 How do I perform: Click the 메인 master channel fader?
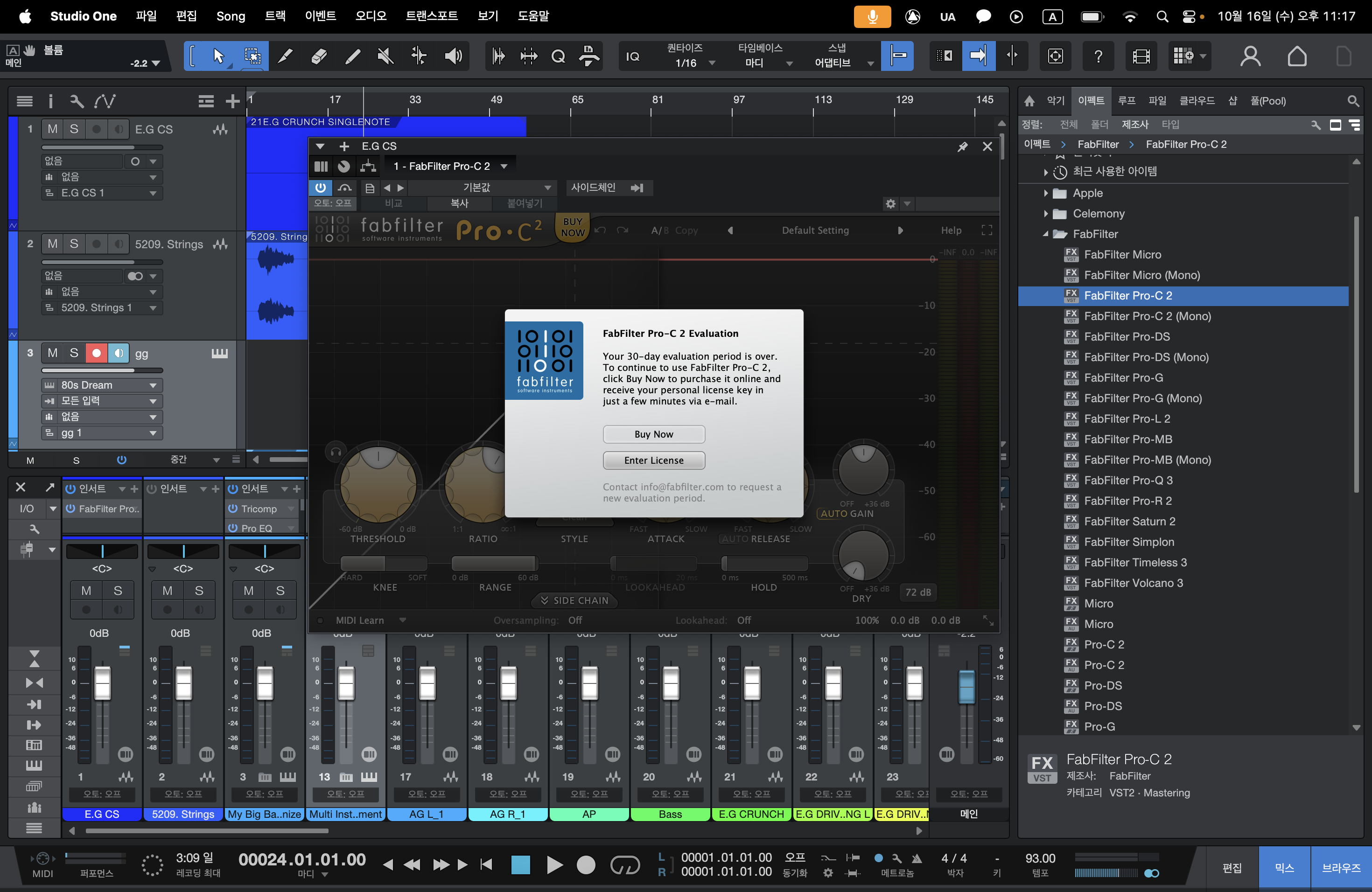click(966, 686)
